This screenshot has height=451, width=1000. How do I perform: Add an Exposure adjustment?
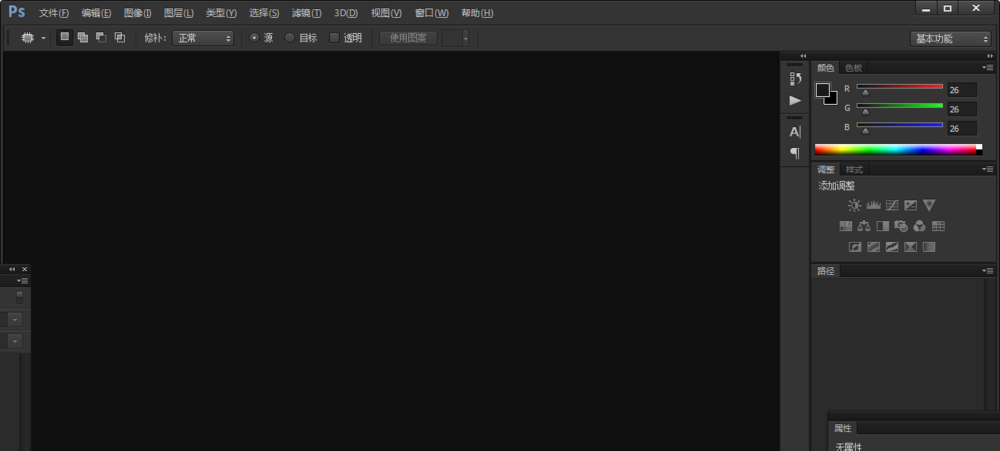pos(911,205)
